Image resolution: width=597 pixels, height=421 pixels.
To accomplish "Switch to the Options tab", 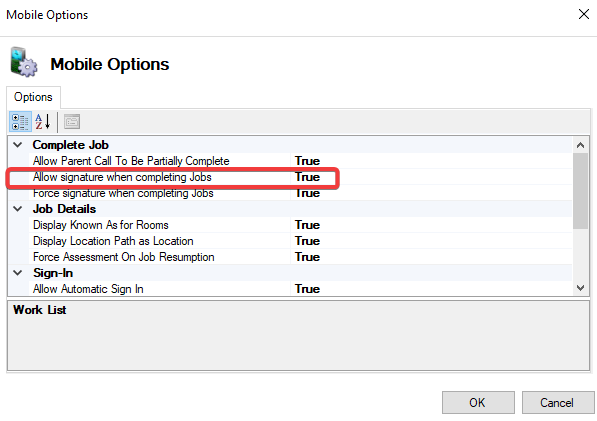I will 33,97.
